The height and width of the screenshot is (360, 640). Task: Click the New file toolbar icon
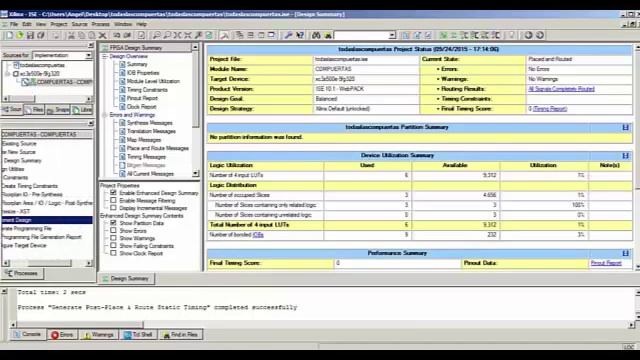[x=10, y=36]
